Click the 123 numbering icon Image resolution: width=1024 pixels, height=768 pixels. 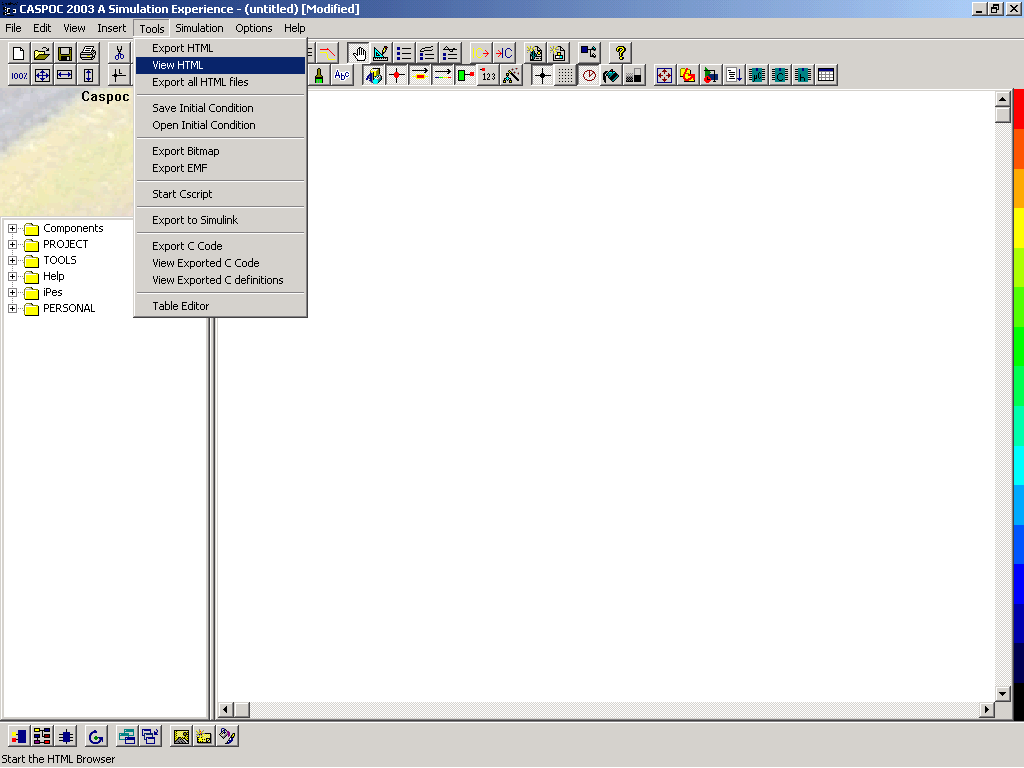point(488,75)
